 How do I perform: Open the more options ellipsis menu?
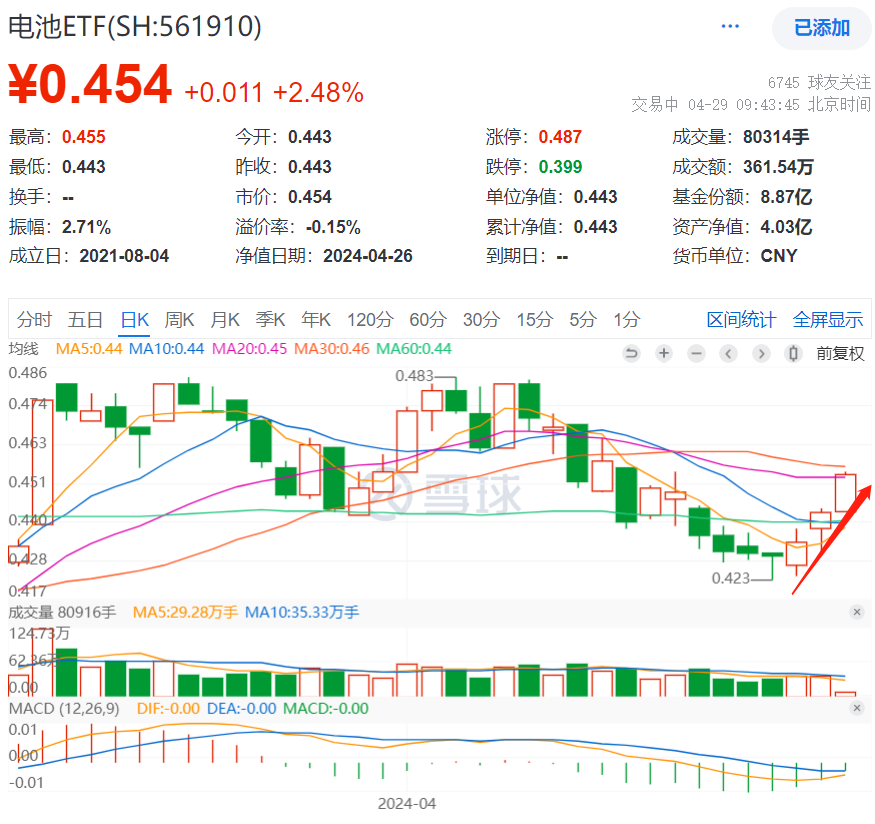729,26
